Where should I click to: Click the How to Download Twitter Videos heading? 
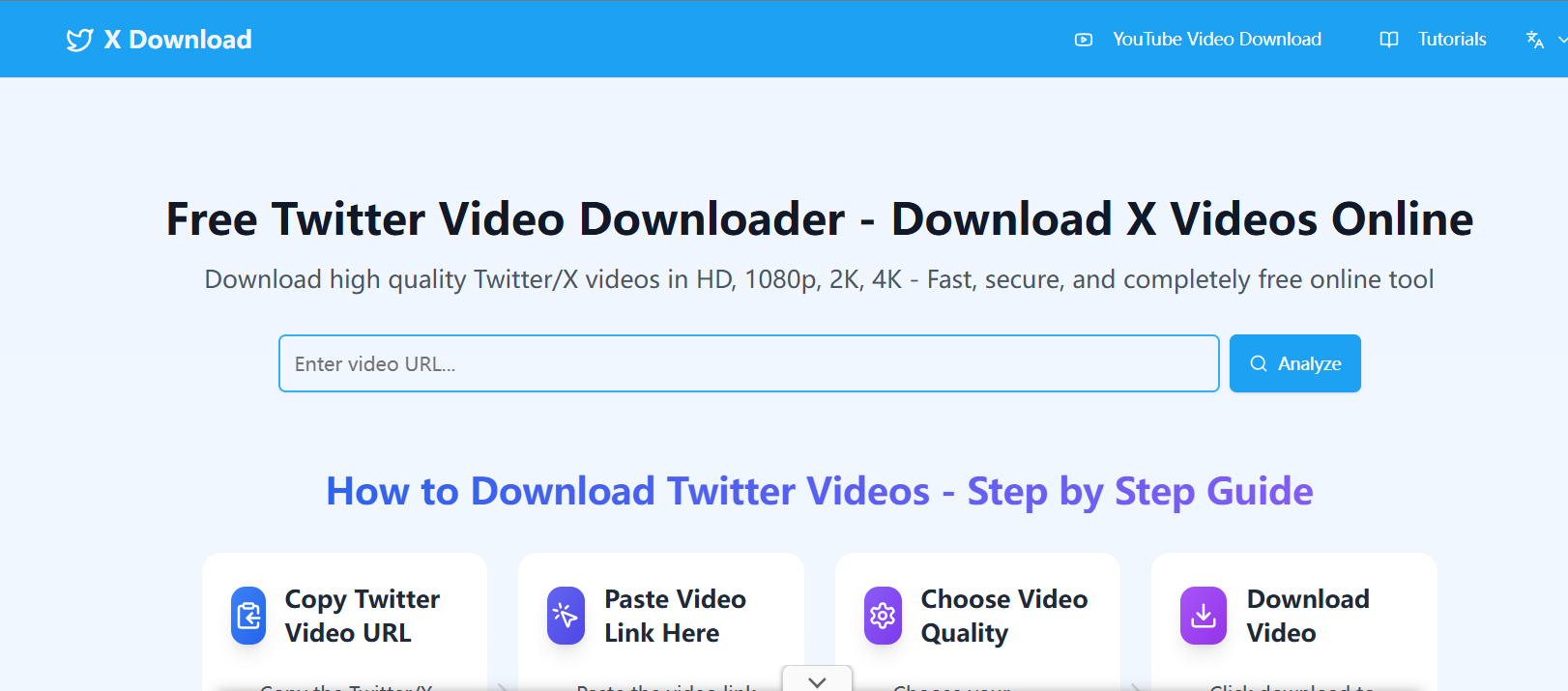pyautogui.click(x=820, y=491)
